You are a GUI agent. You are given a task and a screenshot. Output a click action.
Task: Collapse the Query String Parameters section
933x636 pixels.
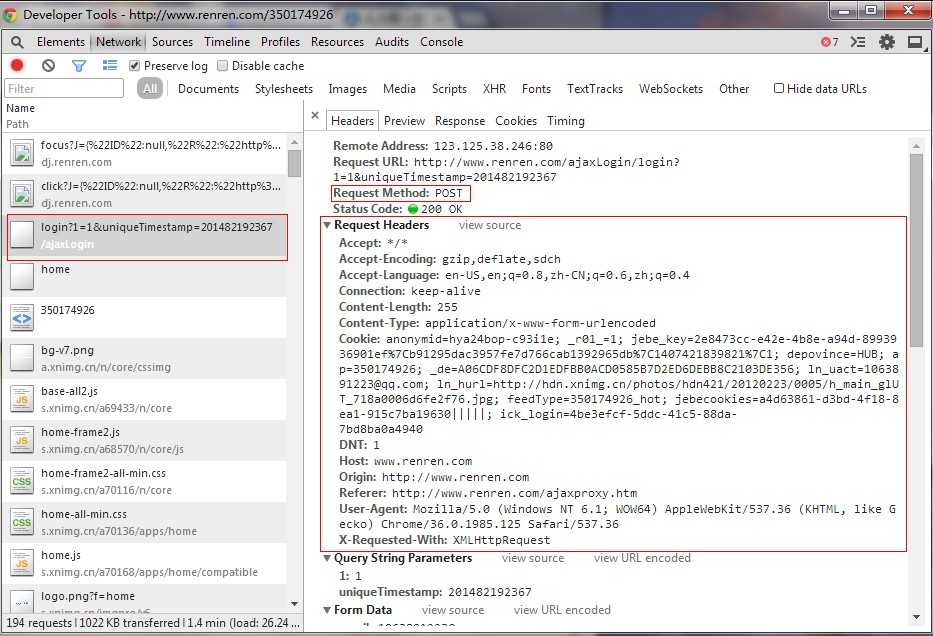327,558
